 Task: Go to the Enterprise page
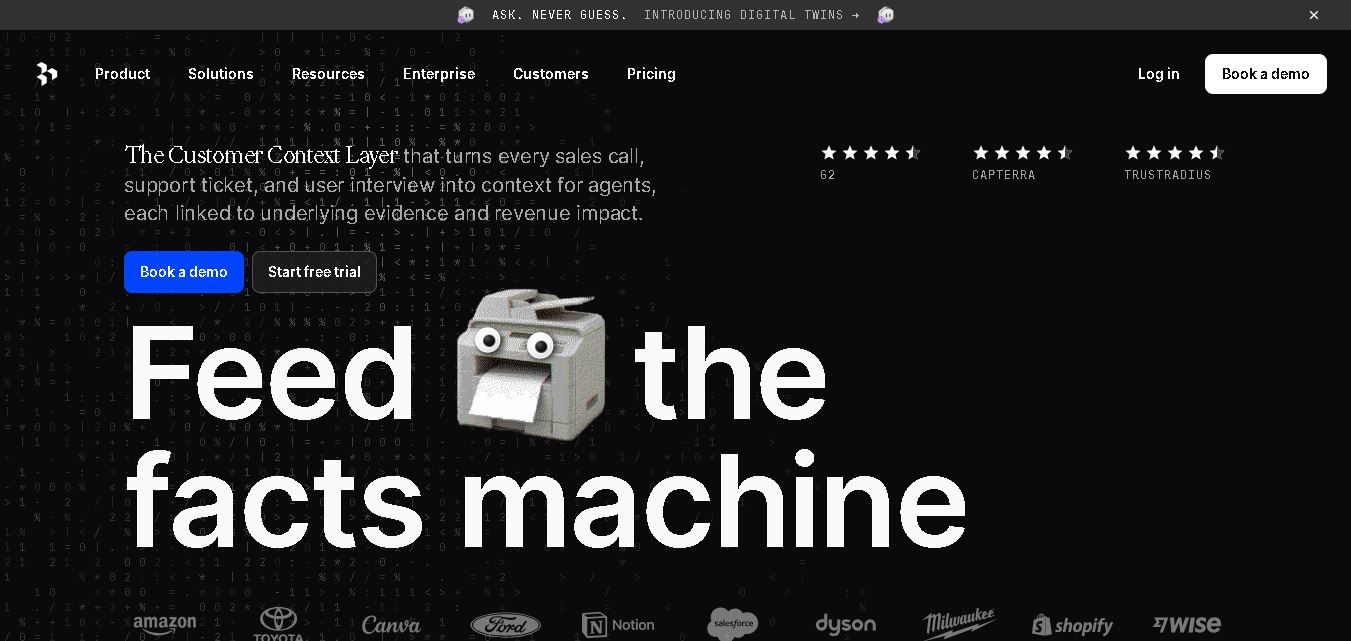(x=439, y=74)
